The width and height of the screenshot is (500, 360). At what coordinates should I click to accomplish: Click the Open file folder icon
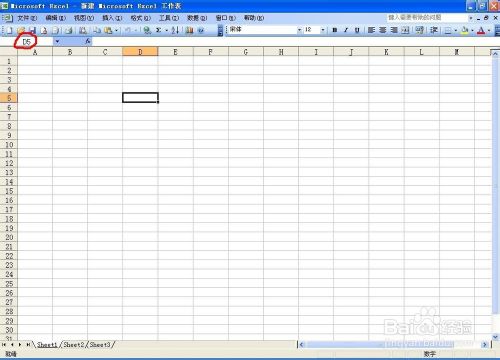pyautogui.click(x=21, y=30)
